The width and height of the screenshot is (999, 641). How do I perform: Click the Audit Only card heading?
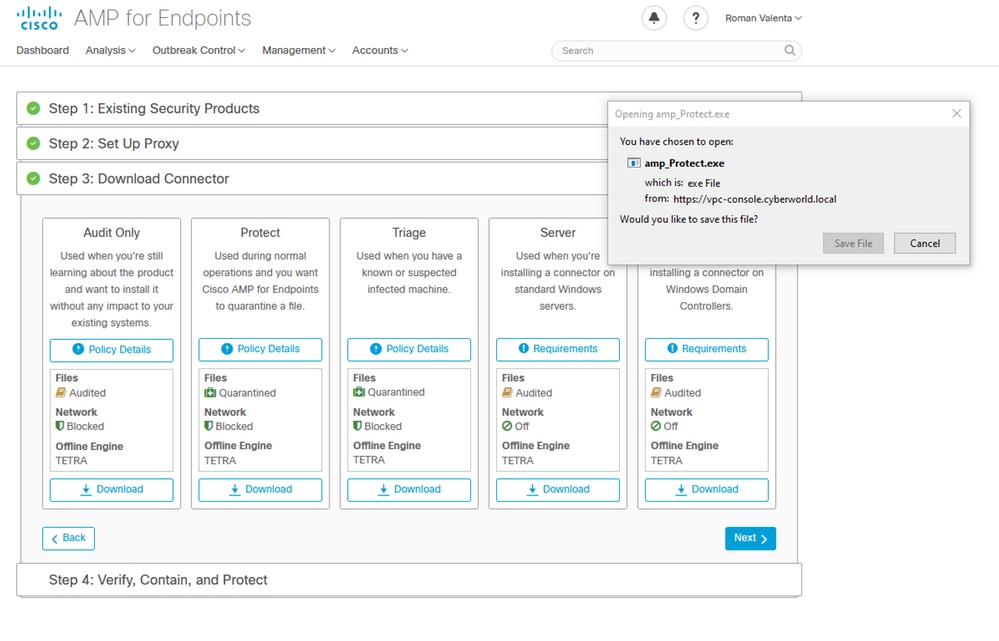click(x=111, y=233)
